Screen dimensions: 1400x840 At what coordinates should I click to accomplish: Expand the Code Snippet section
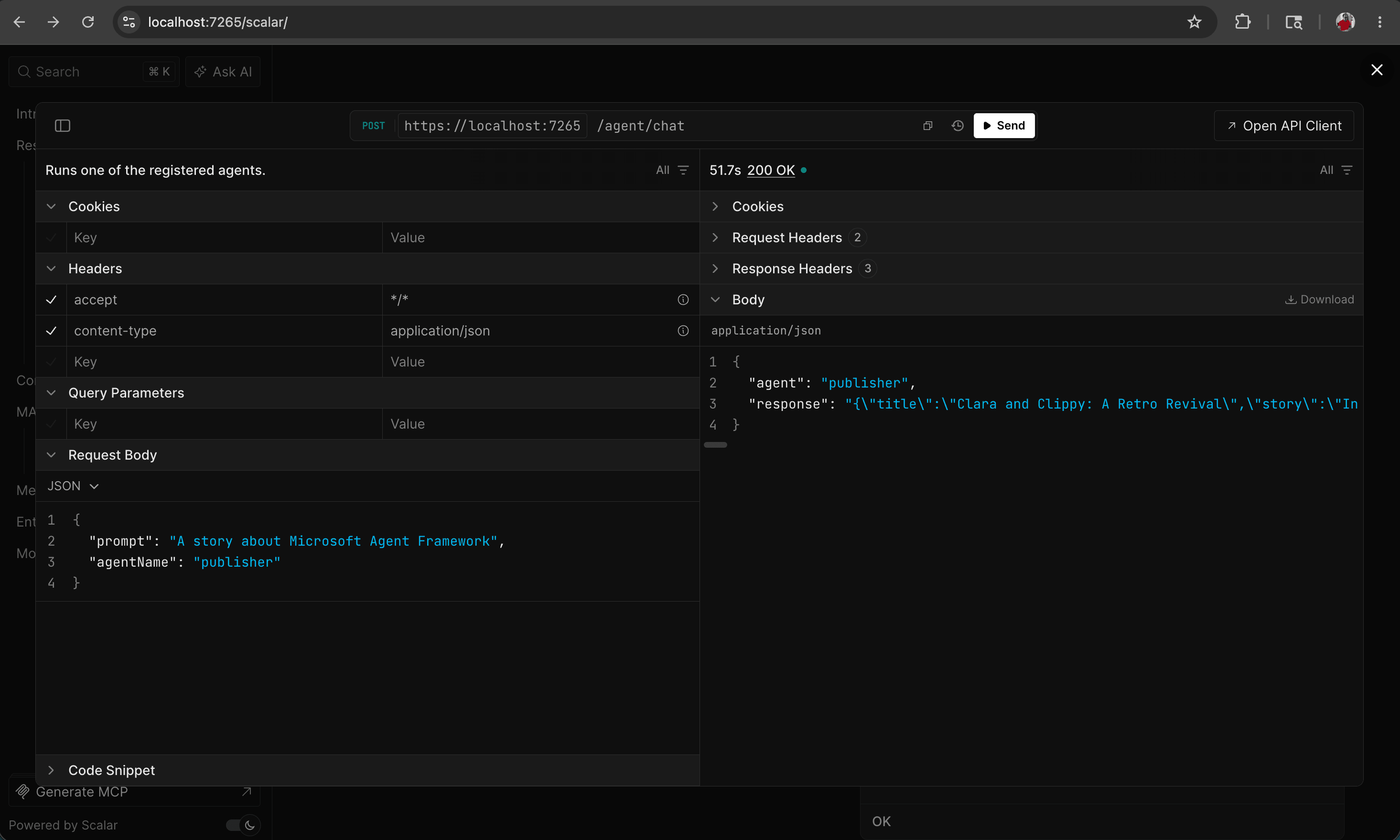click(x=51, y=770)
